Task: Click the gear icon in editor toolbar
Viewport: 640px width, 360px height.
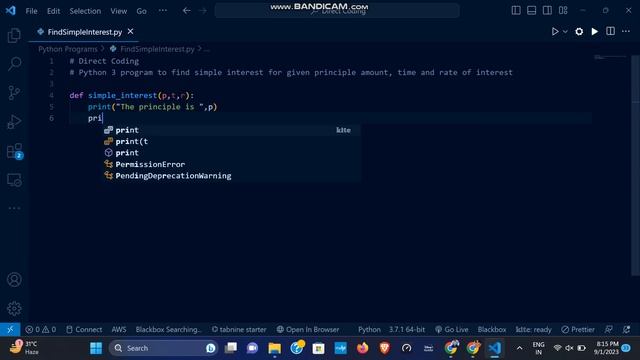Action: click(579, 31)
